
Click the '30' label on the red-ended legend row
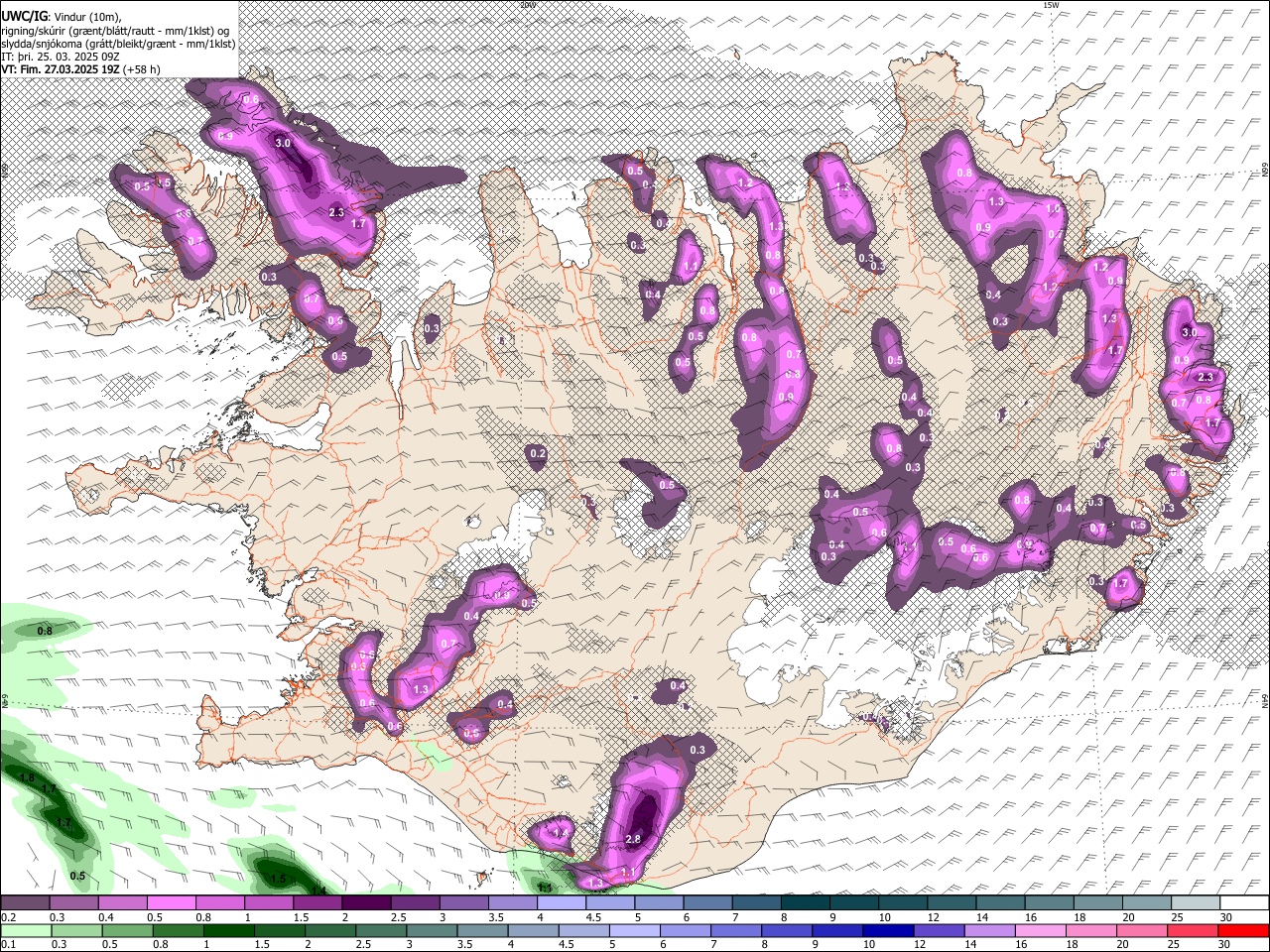pos(1226,945)
